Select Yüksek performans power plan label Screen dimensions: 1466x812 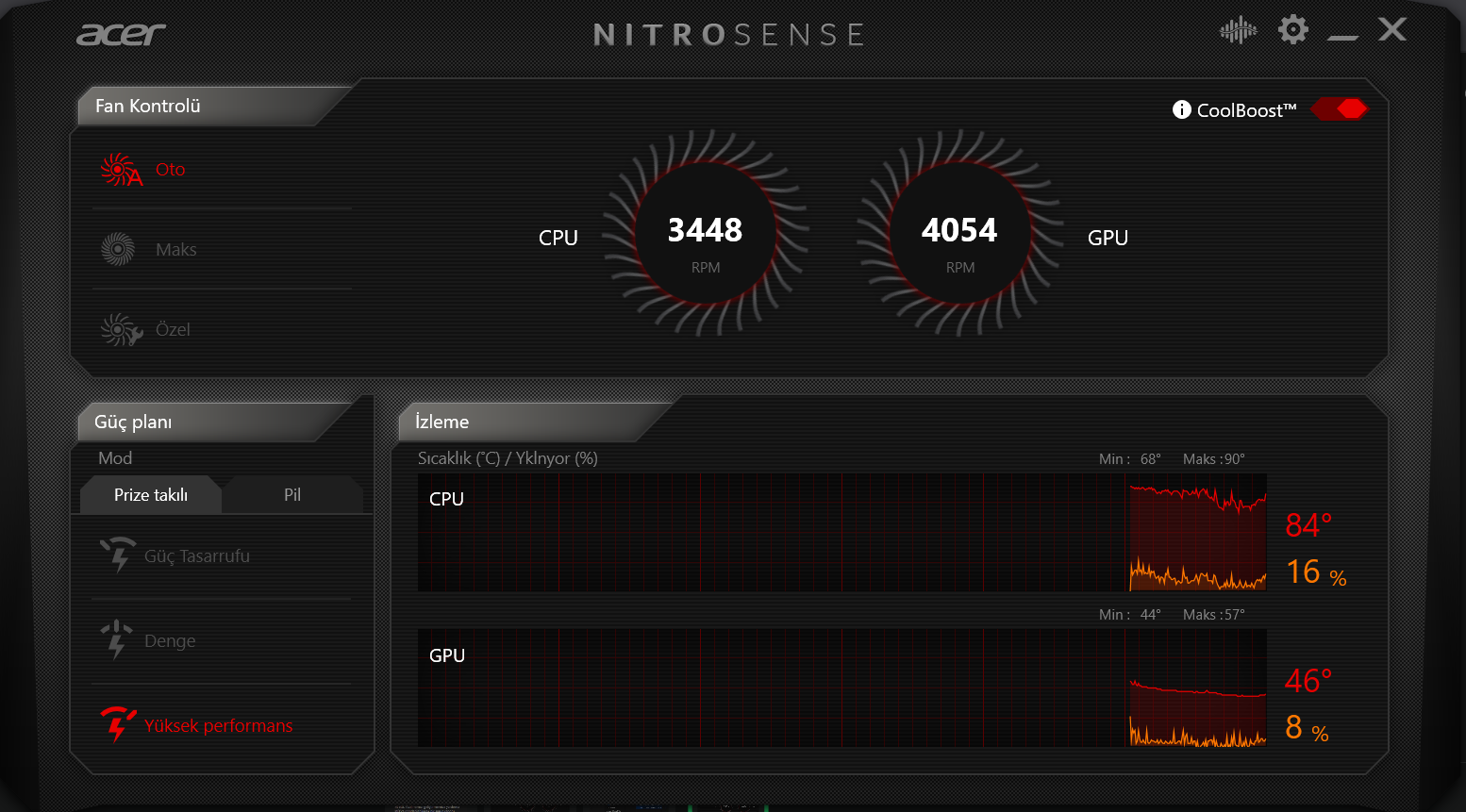[219, 726]
